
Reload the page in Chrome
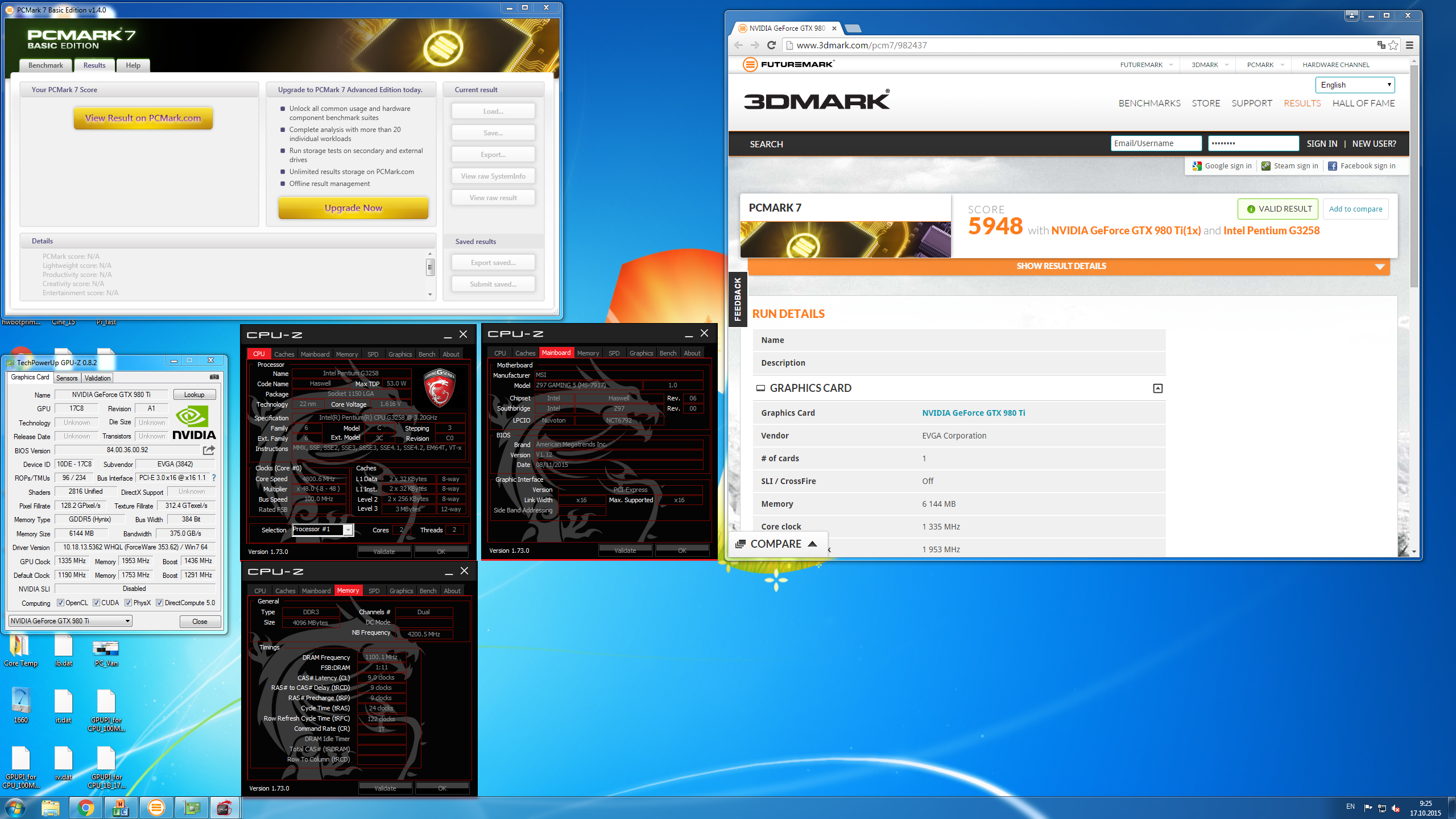pyautogui.click(x=771, y=45)
